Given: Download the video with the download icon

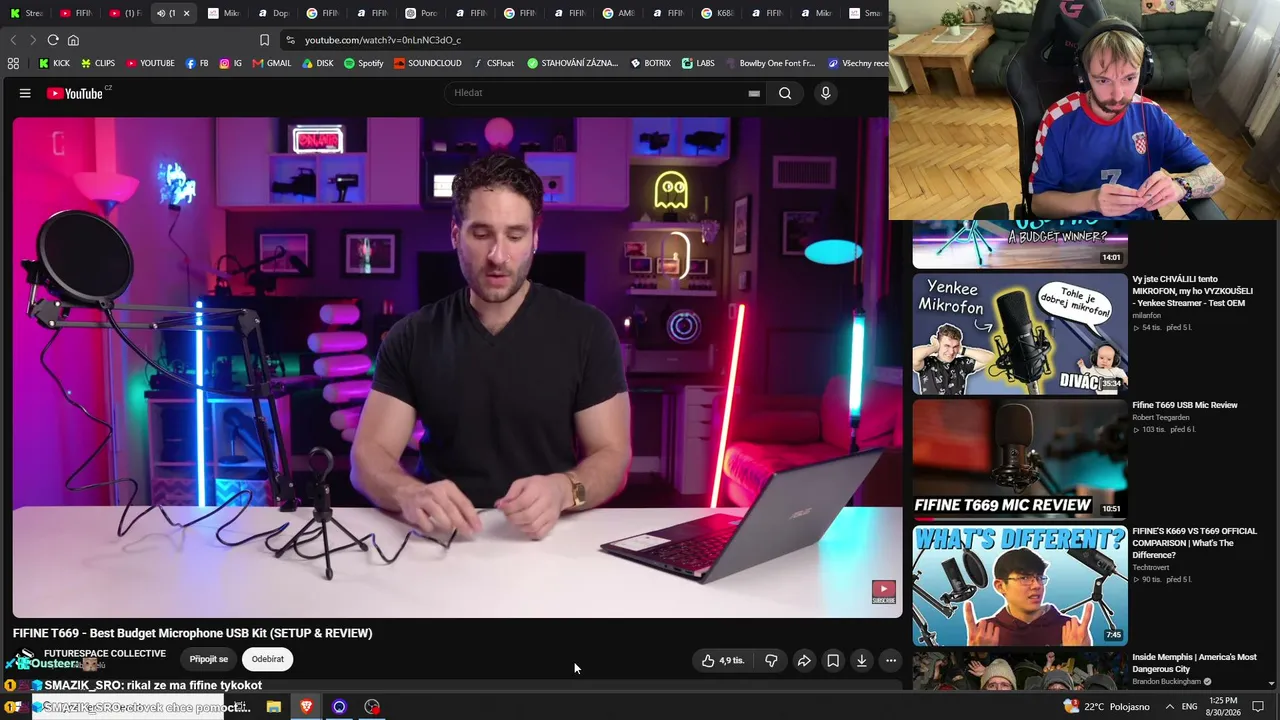Looking at the screenshot, I should (x=862, y=660).
